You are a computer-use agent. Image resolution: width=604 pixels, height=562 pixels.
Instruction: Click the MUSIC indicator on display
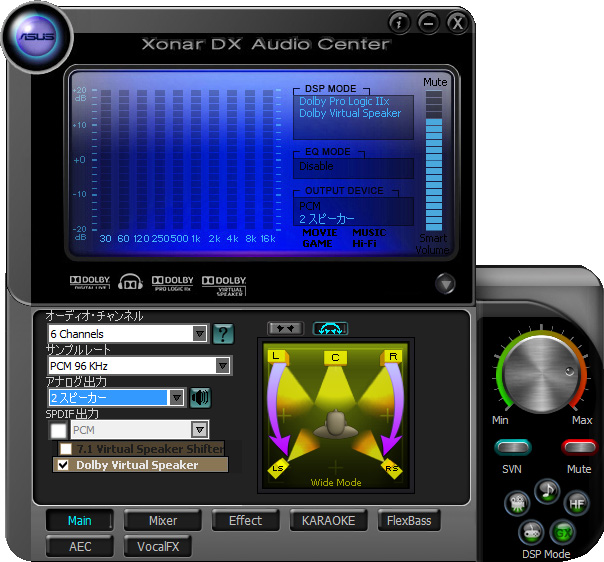point(369,233)
